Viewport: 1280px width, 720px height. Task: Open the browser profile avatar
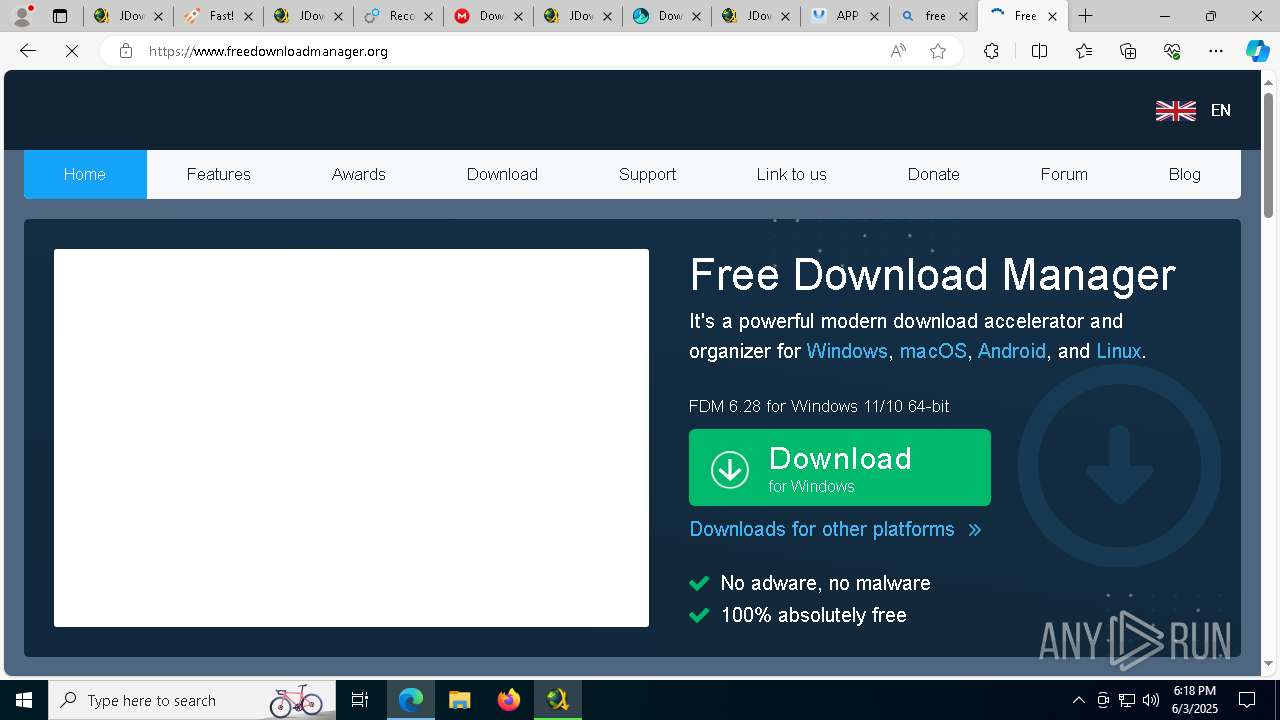click(x=22, y=16)
